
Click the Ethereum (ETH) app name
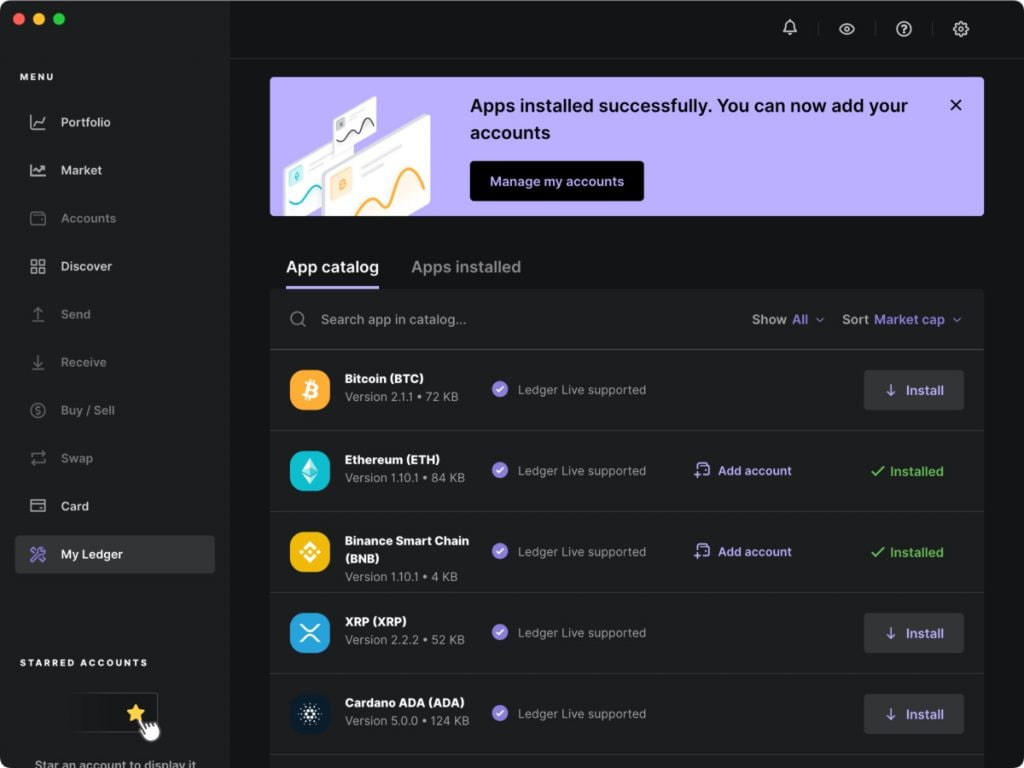pyautogui.click(x=392, y=460)
